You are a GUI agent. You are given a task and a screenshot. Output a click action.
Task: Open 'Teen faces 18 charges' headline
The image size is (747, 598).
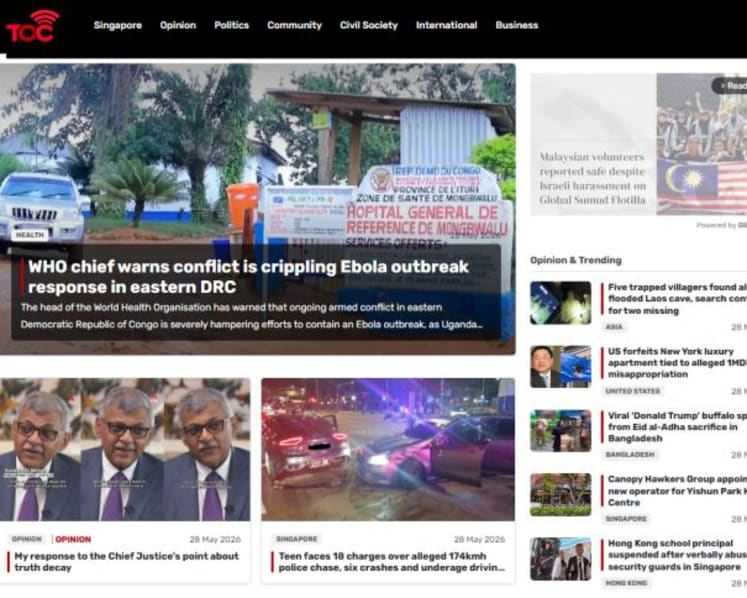391,562
